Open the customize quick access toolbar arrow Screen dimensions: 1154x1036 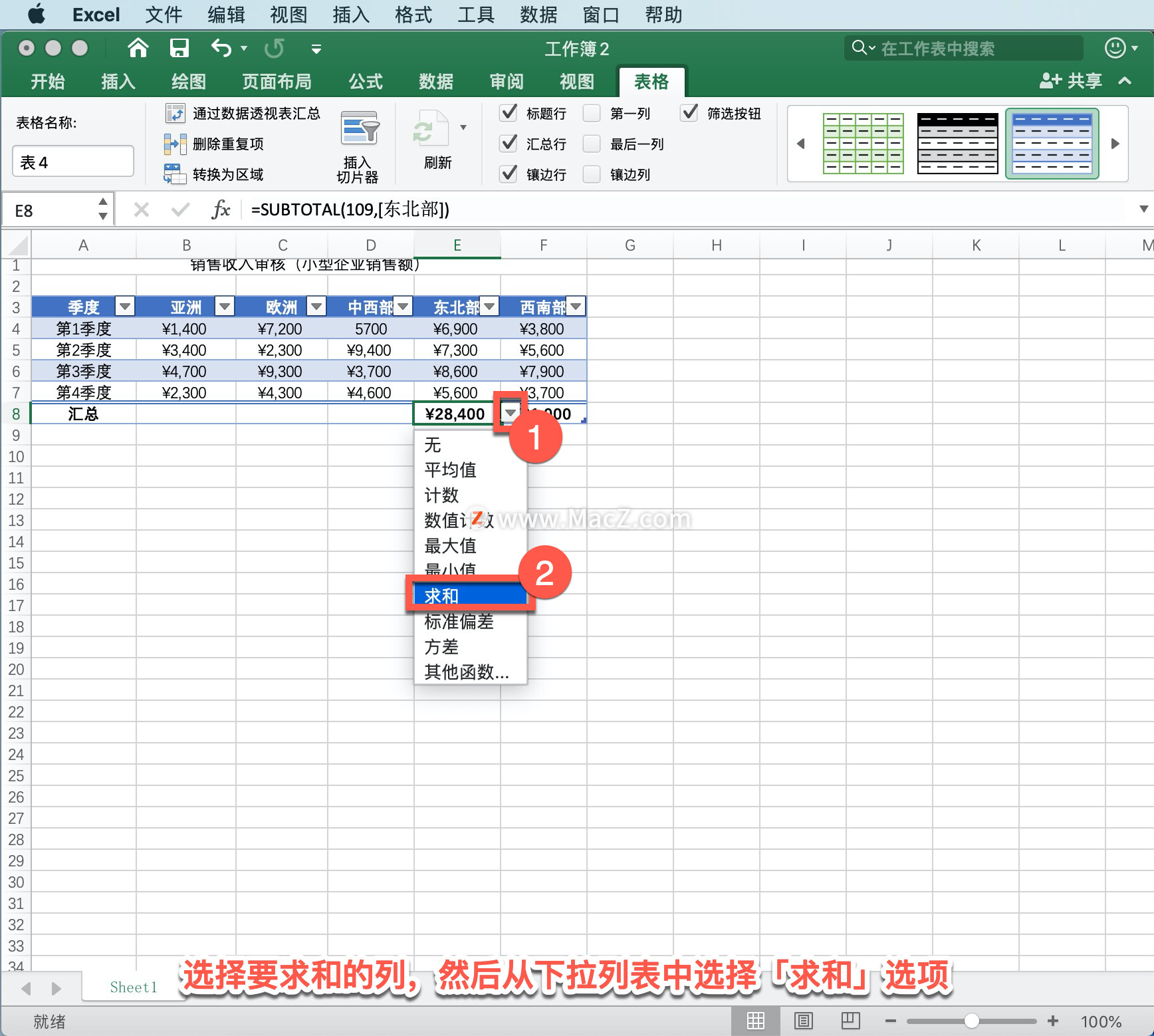click(x=316, y=49)
